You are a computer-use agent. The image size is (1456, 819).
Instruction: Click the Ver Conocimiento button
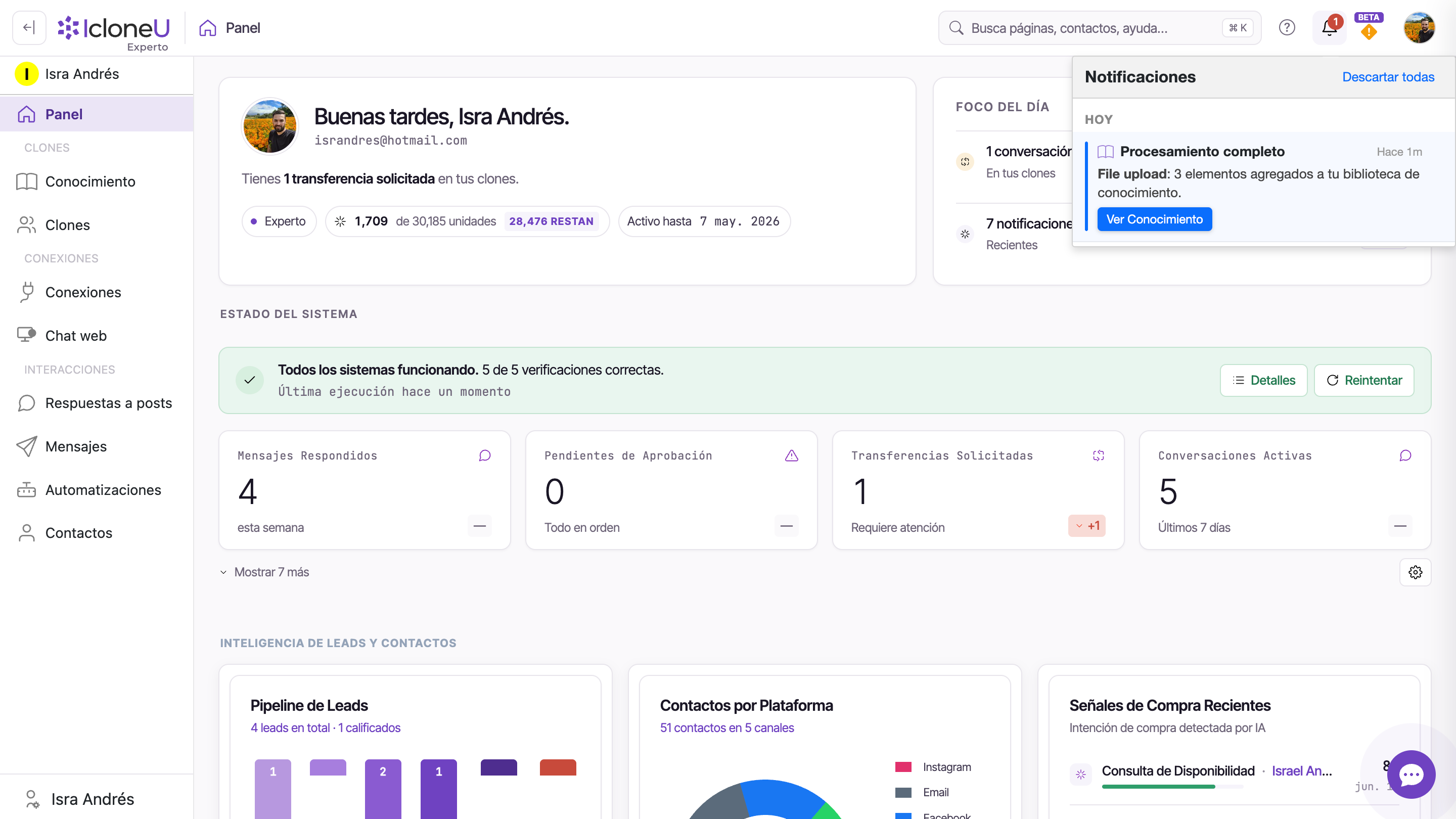[1154, 219]
